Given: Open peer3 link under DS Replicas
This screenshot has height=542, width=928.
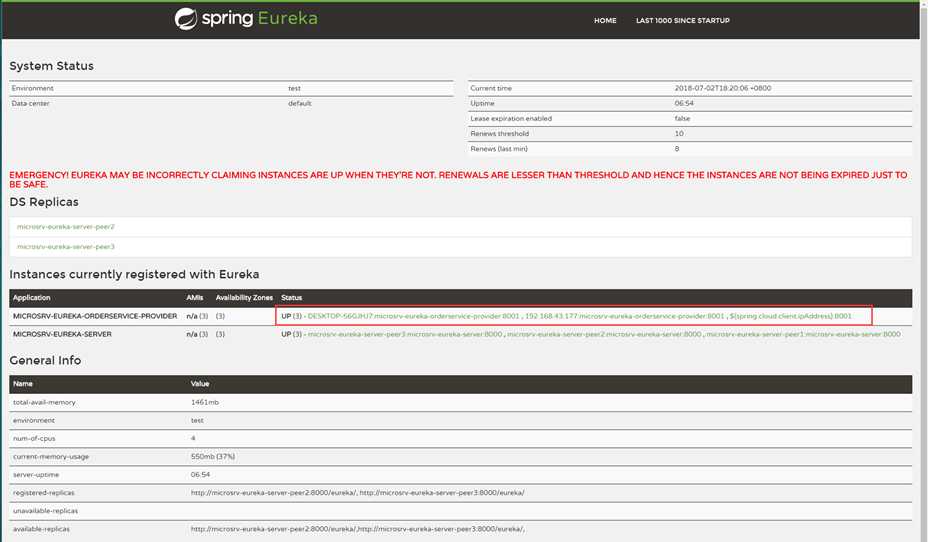Looking at the screenshot, I should pos(66,246).
